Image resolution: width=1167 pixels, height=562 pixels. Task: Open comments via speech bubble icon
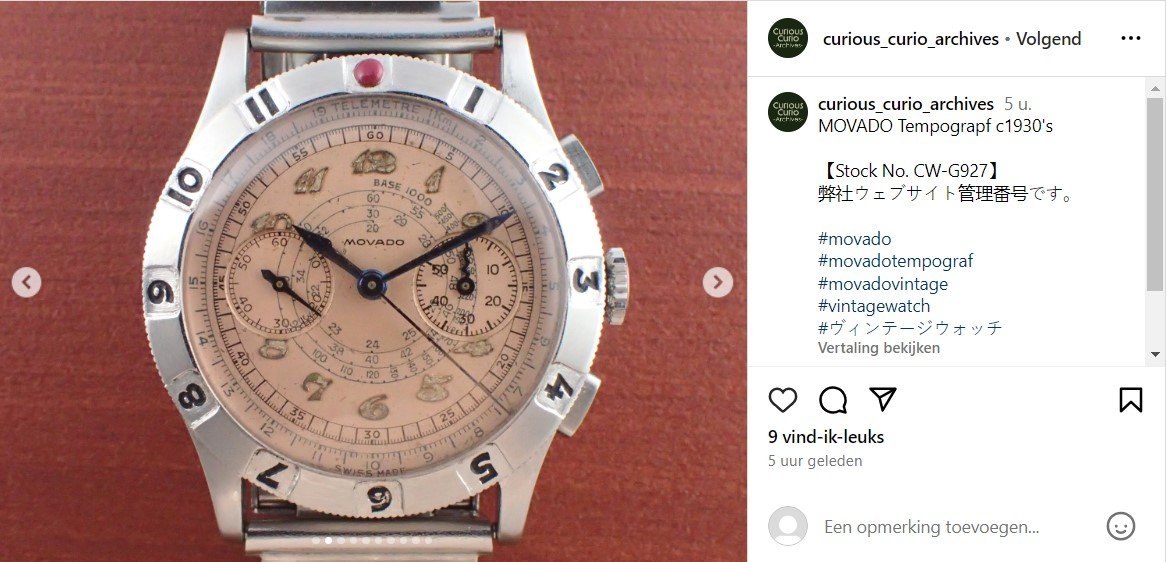pyautogui.click(x=833, y=400)
